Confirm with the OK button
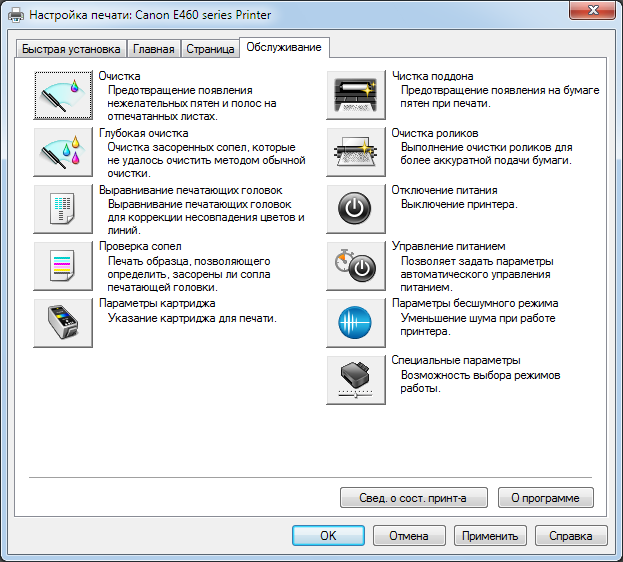 point(328,535)
